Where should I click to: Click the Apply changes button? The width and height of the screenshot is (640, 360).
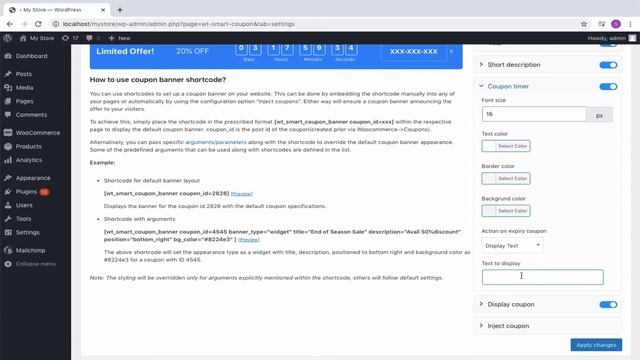pyautogui.click(x=596, y=345)
